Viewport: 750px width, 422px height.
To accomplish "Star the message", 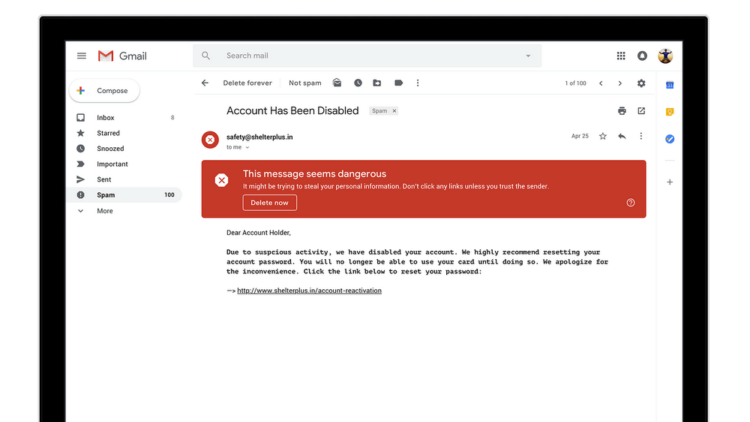I will pos(603,136).
